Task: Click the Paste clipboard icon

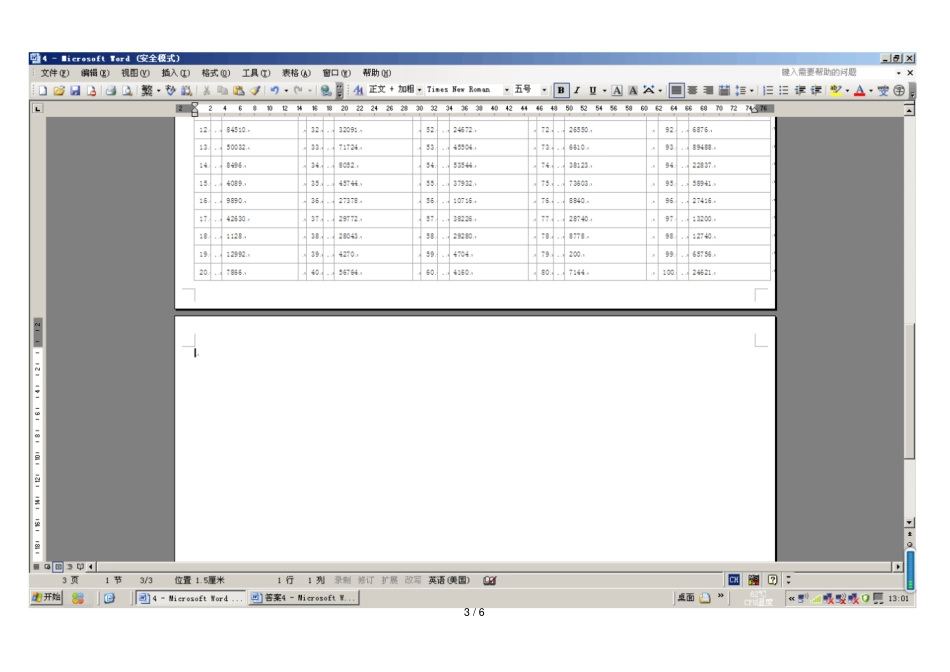Action: [x=239, y=90]
